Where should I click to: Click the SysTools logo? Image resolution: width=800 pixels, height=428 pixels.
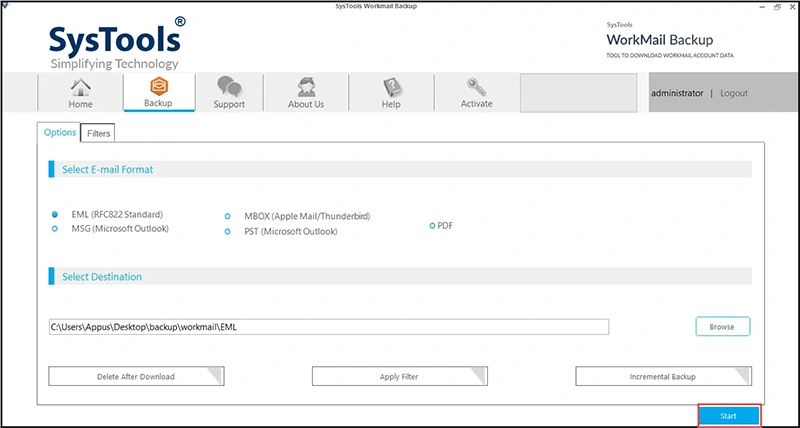coord(116,44)
